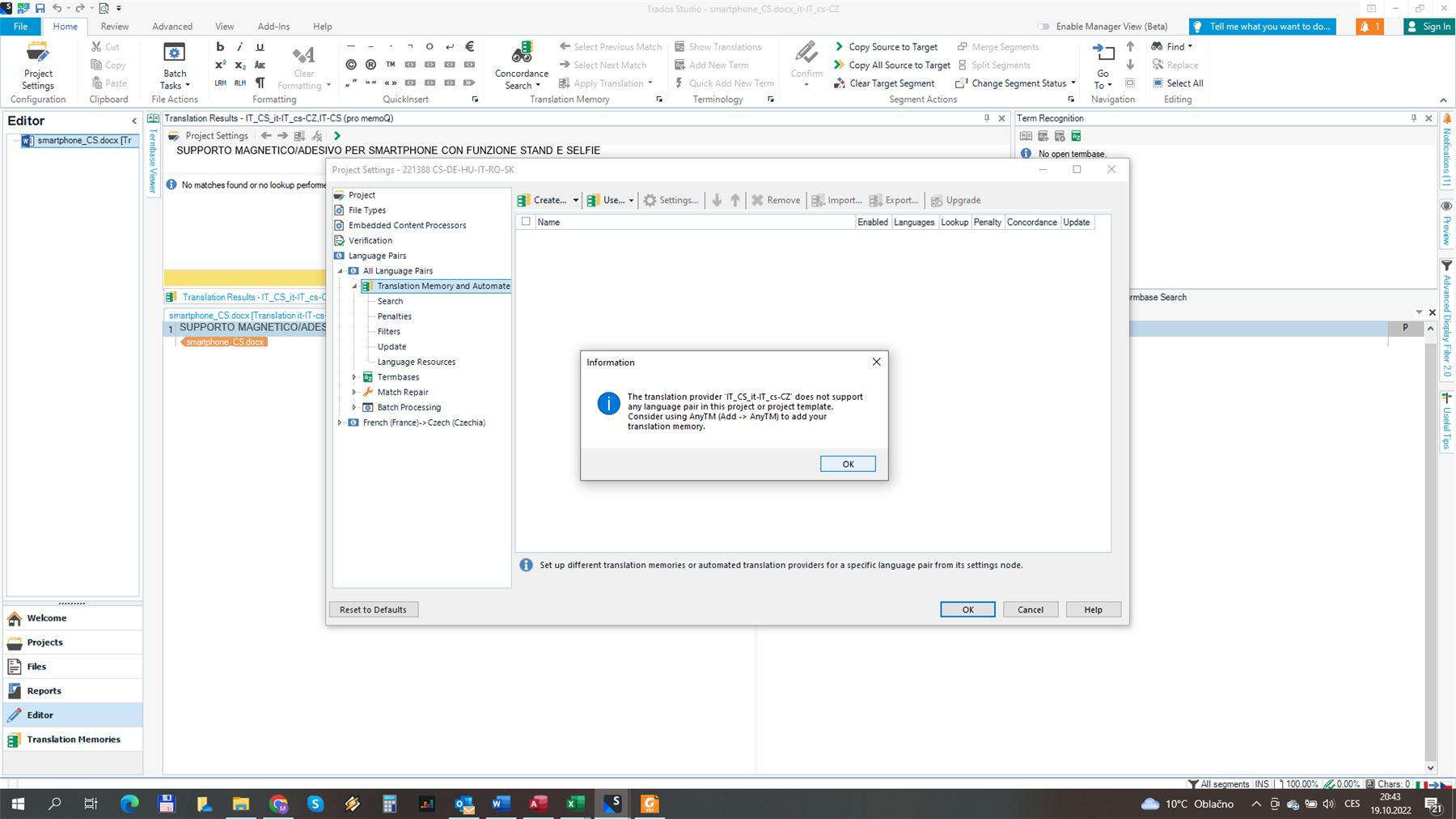1456x819 pixels.
Task: Select File Types in the settings tree
Action: pyautogui.click(x=367, y=210)
